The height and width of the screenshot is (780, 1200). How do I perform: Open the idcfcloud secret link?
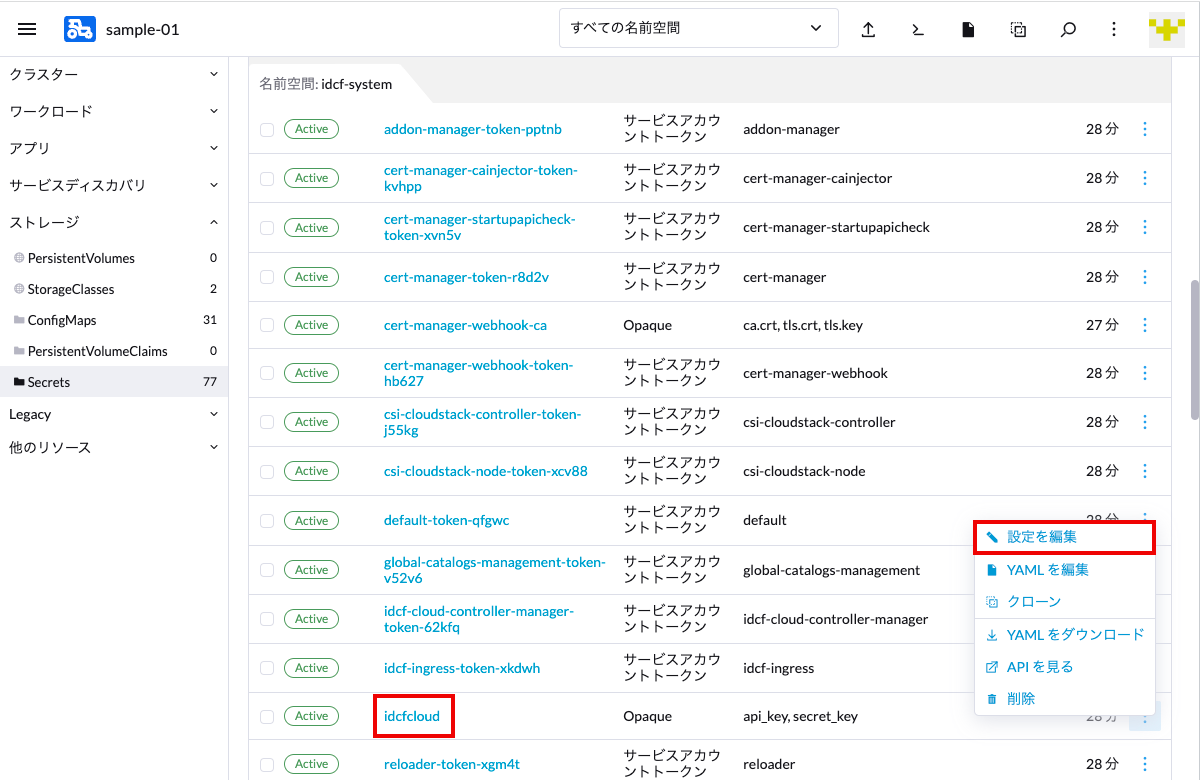coord(412,716)
